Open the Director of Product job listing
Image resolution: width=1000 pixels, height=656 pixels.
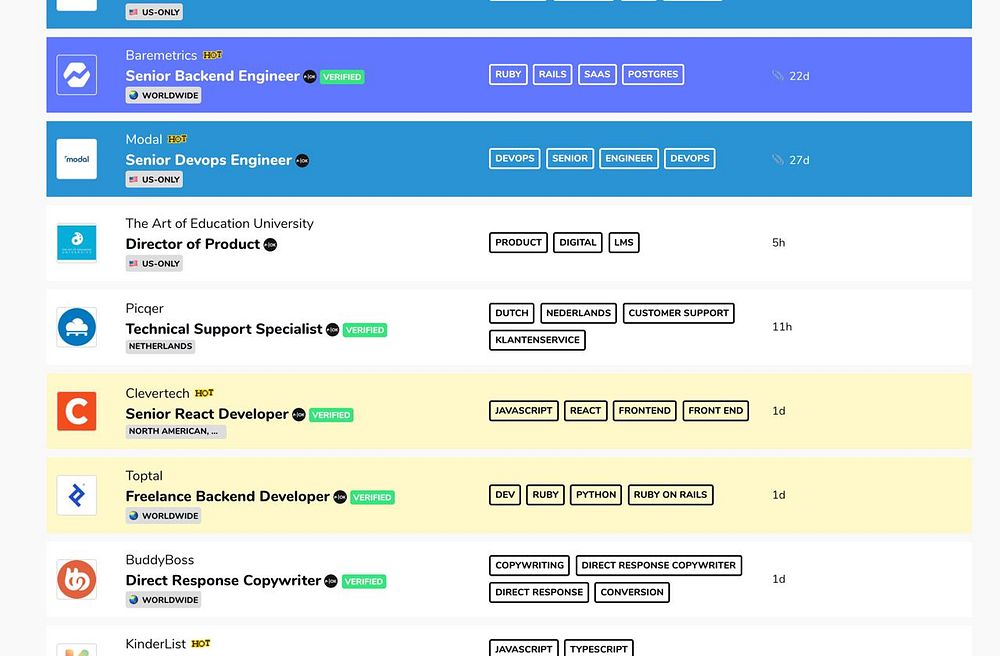(193, 244)
